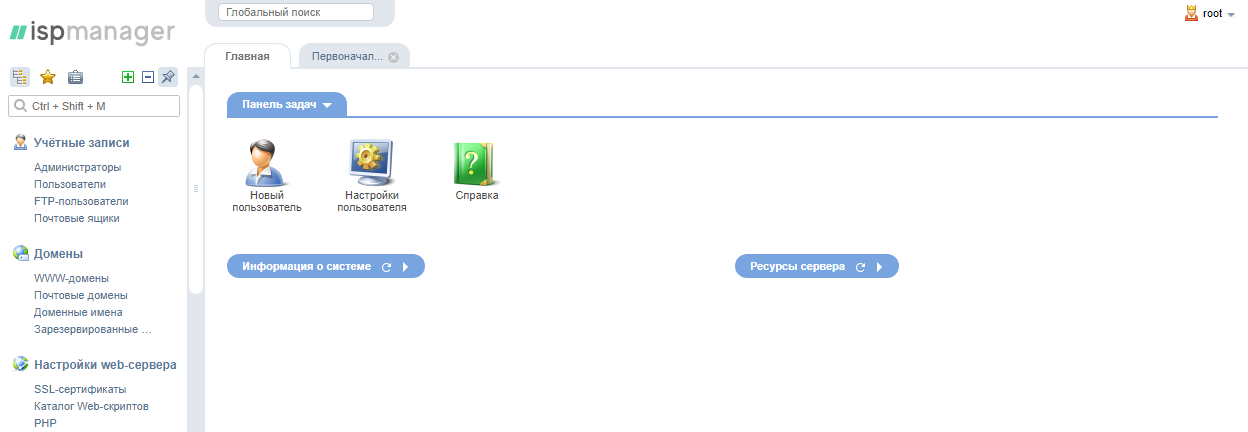Collapse the Учётные записи section
1248x432 pixels.
[81, 143]
